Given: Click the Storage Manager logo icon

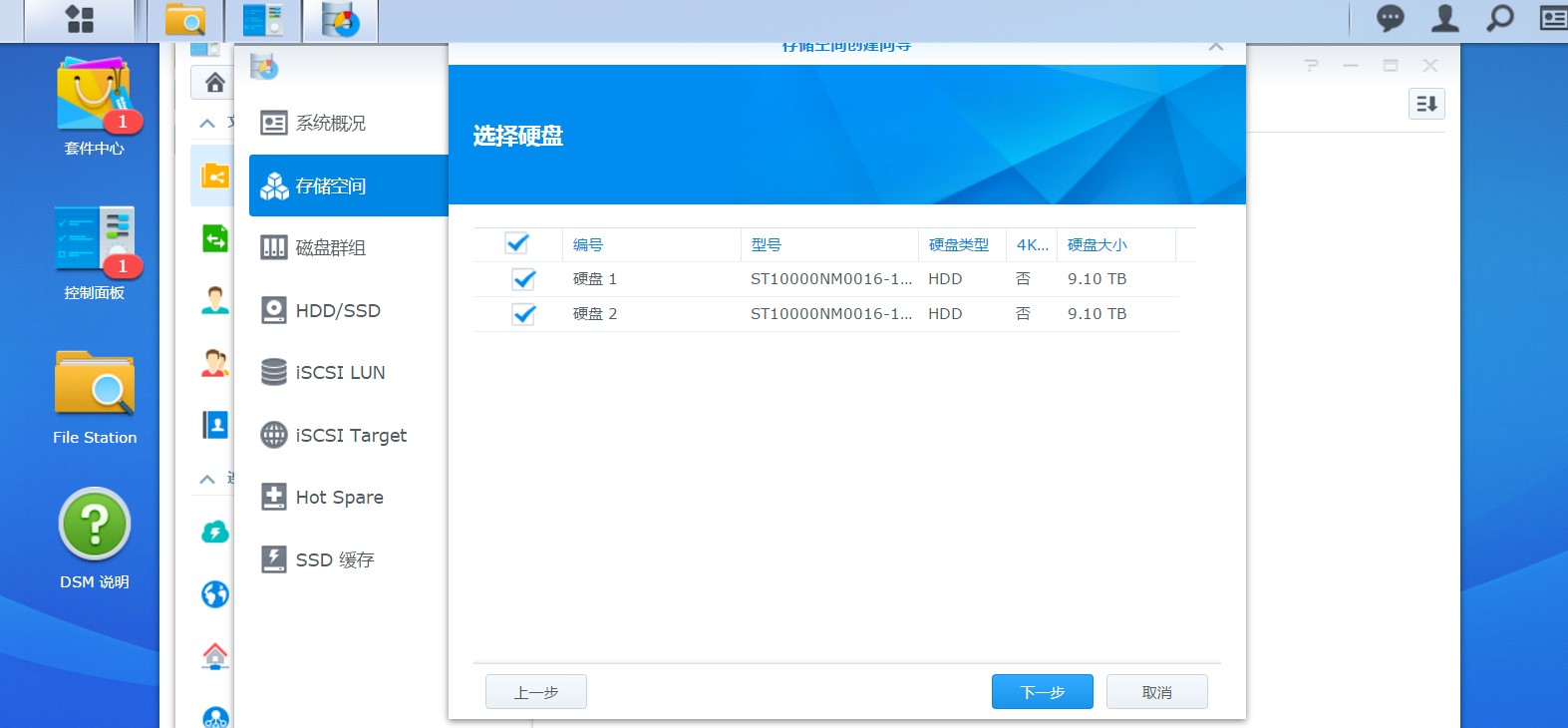Looking at the screenshot, I should coord(263,67).
